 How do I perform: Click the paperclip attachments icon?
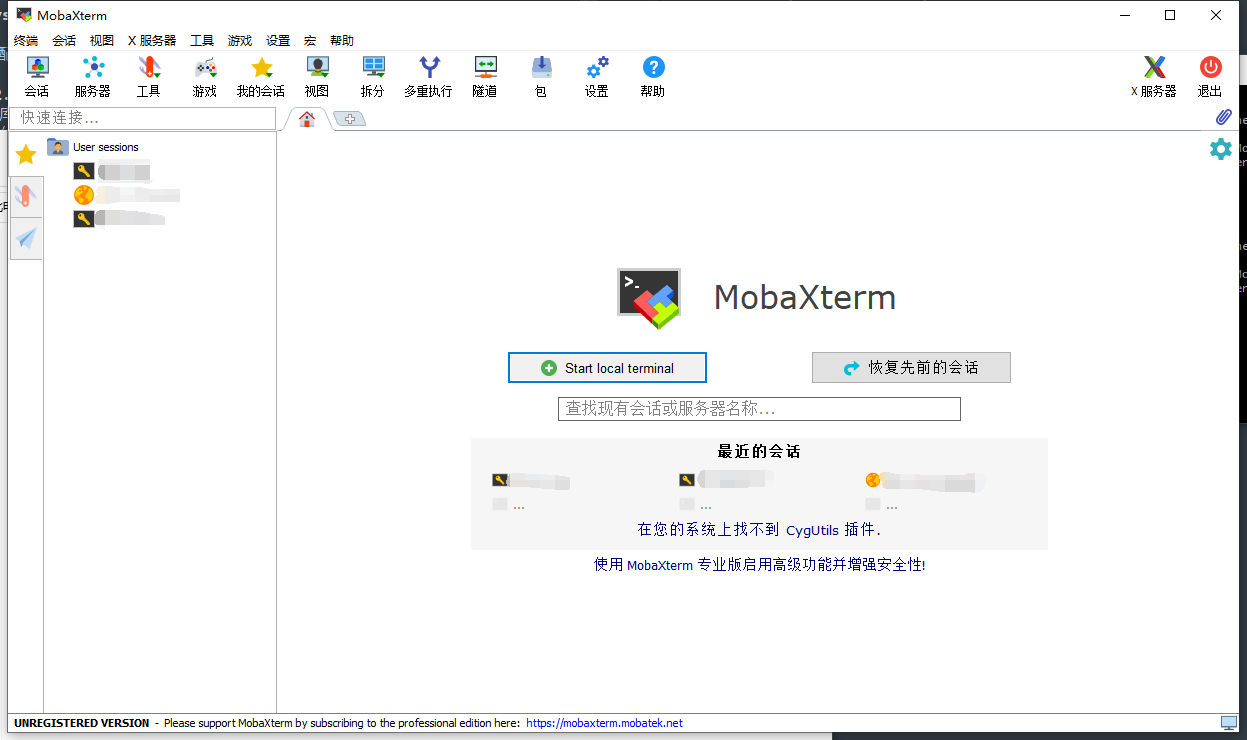1222,117
